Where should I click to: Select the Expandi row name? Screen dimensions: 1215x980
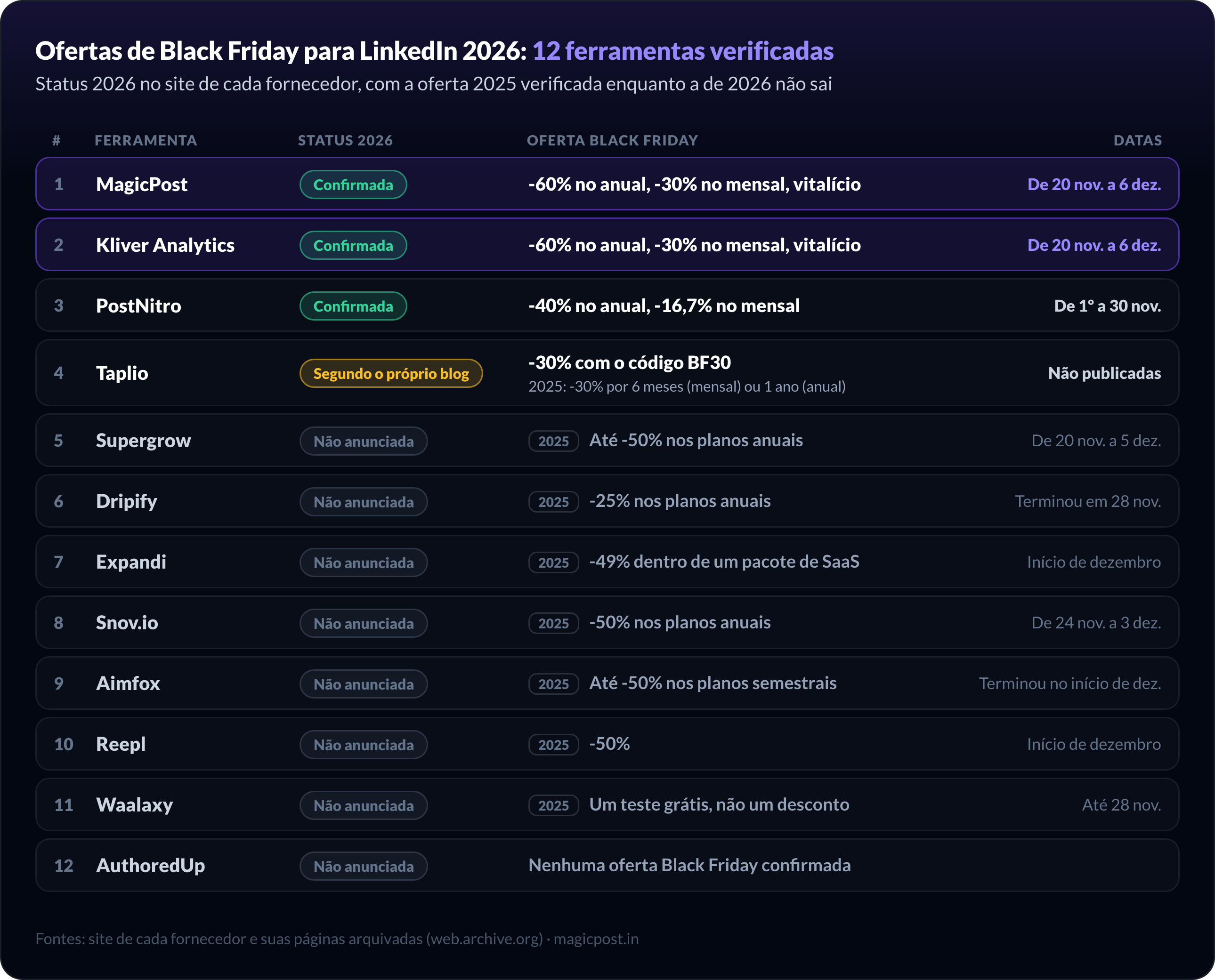[x=131, y=562]
